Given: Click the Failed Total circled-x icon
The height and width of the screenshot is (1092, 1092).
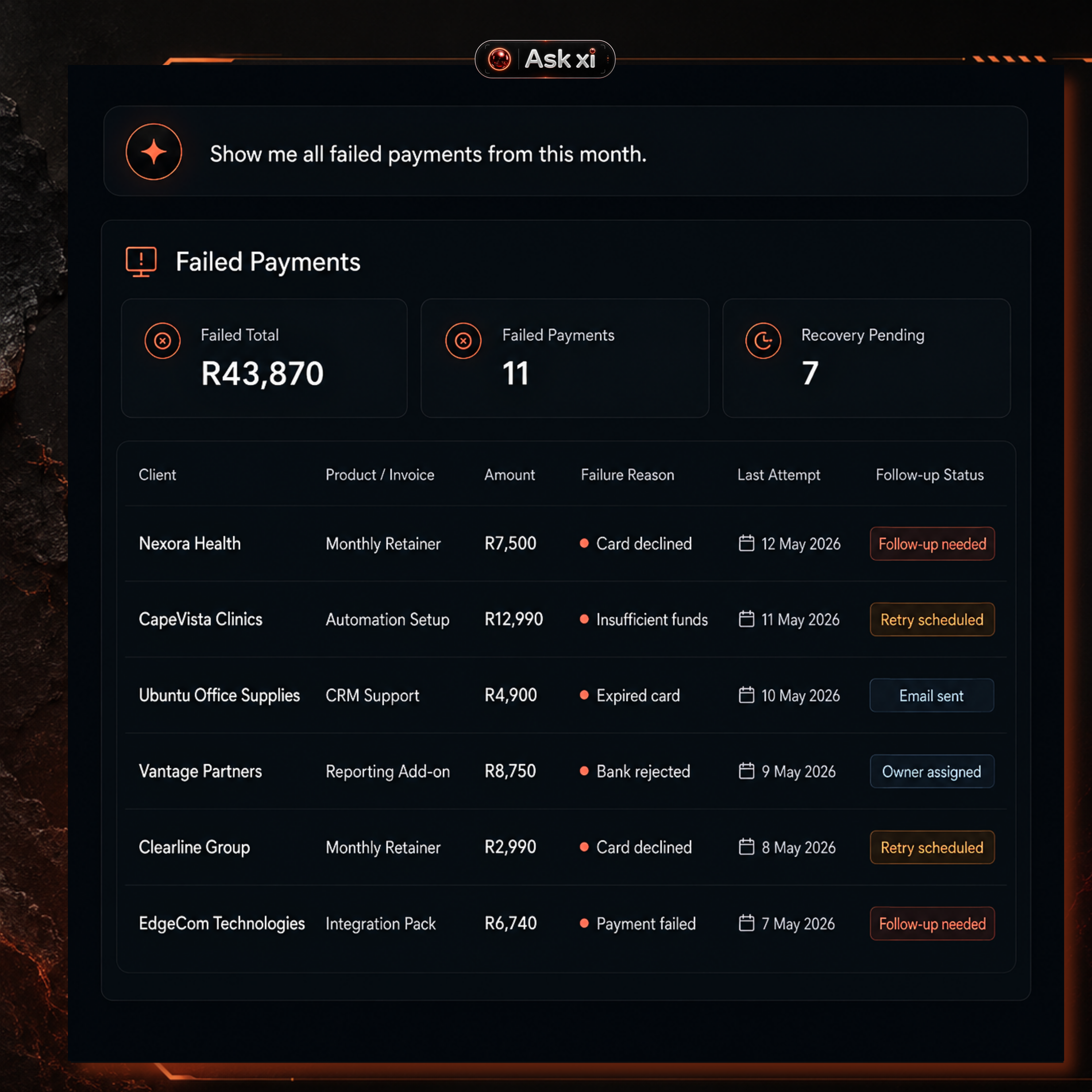Looking at the screenshot, I should 162,341.
